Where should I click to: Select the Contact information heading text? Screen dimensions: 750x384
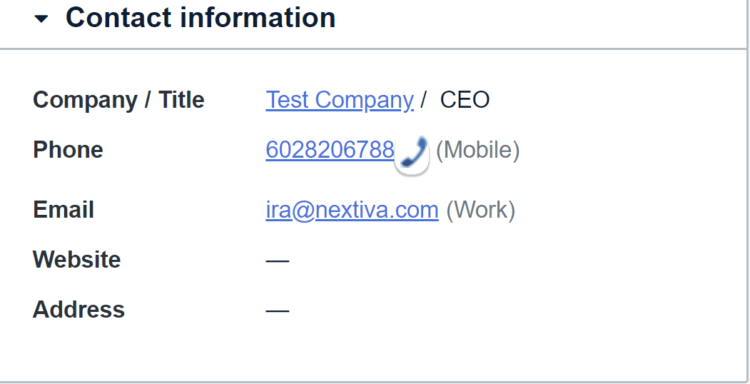tap(200, 18)
